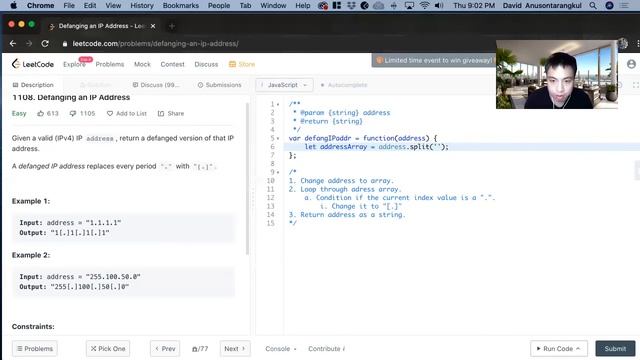Expand the Console panel
Viewport: 640px width, 360px height.
point(280,349)
